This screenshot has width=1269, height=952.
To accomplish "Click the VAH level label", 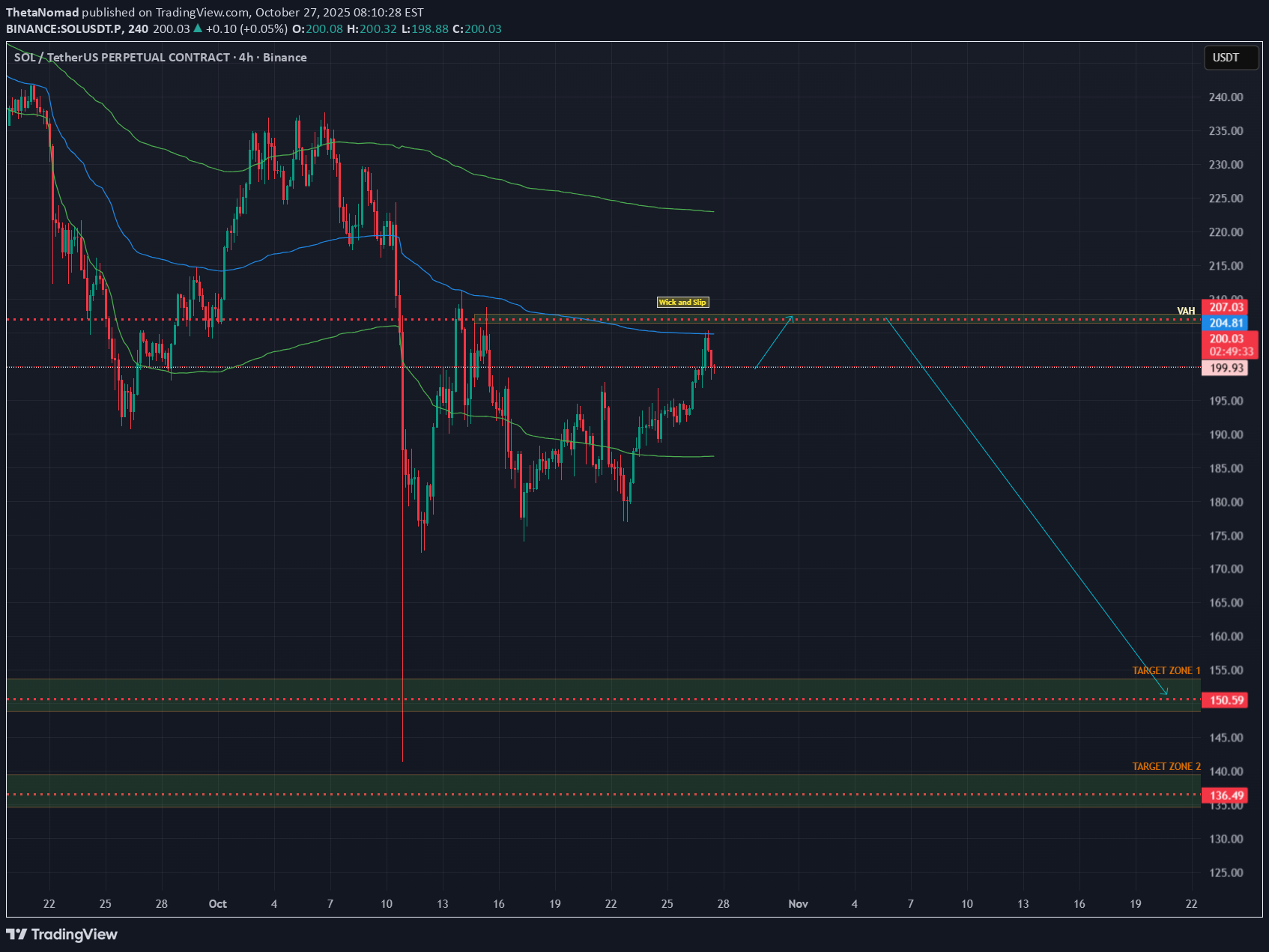I will coord(1186,311).
